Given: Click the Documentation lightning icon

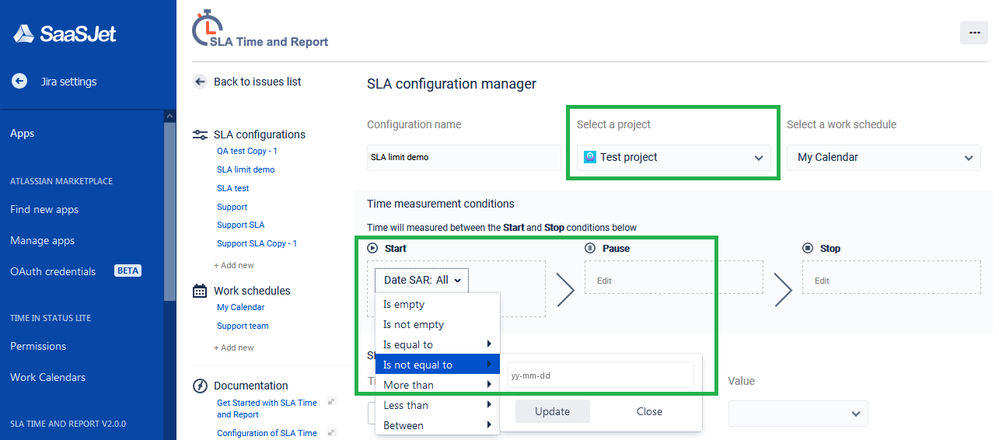Looking at the screenshot, I should pos(200,386).
